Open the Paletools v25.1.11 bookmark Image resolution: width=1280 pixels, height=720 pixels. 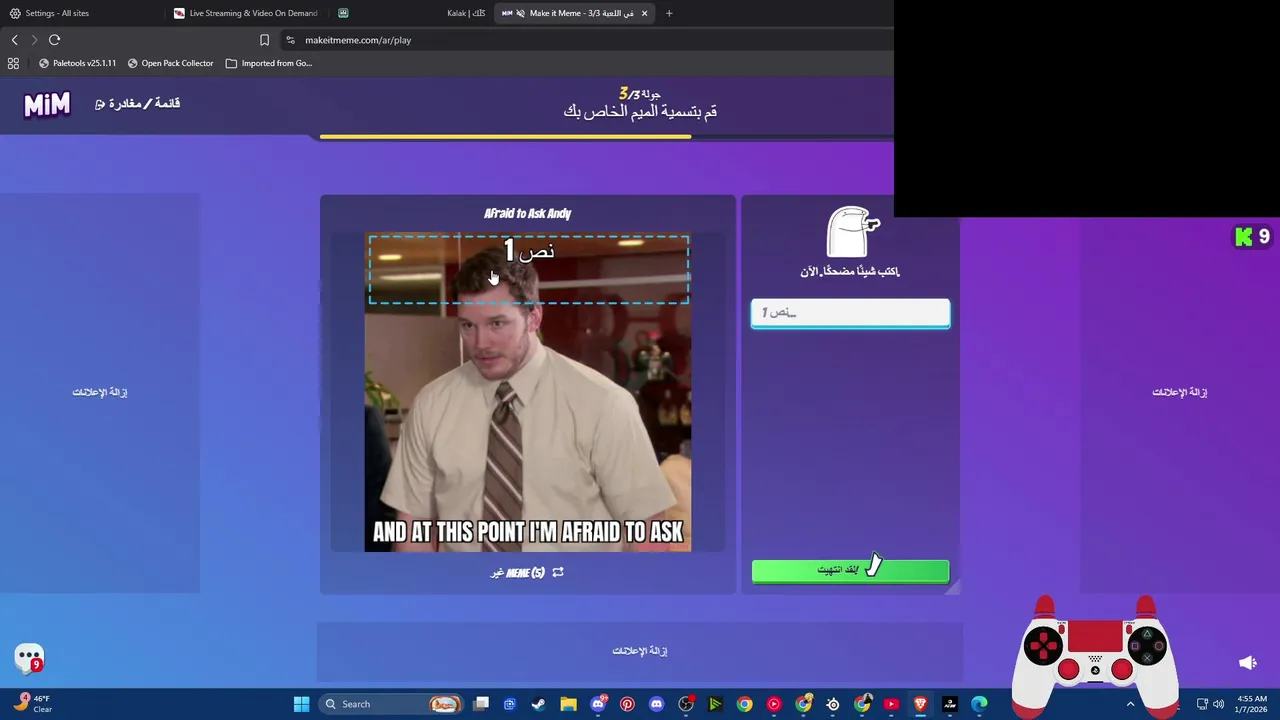(78, 63)
